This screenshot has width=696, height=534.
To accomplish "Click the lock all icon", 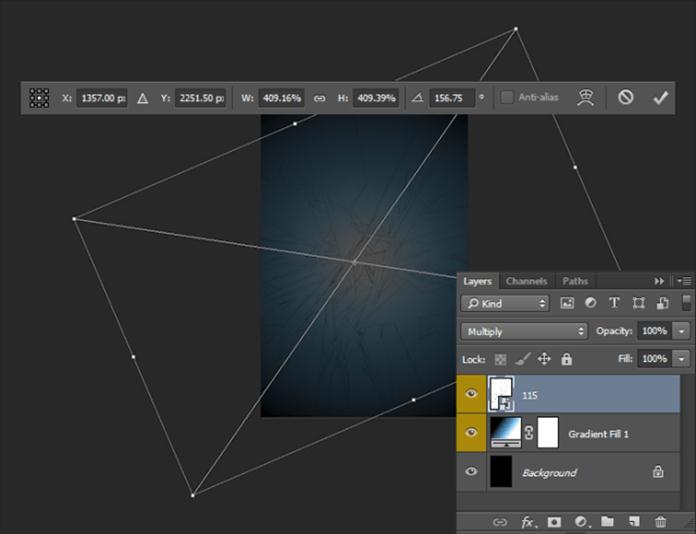I will [566, 358].
